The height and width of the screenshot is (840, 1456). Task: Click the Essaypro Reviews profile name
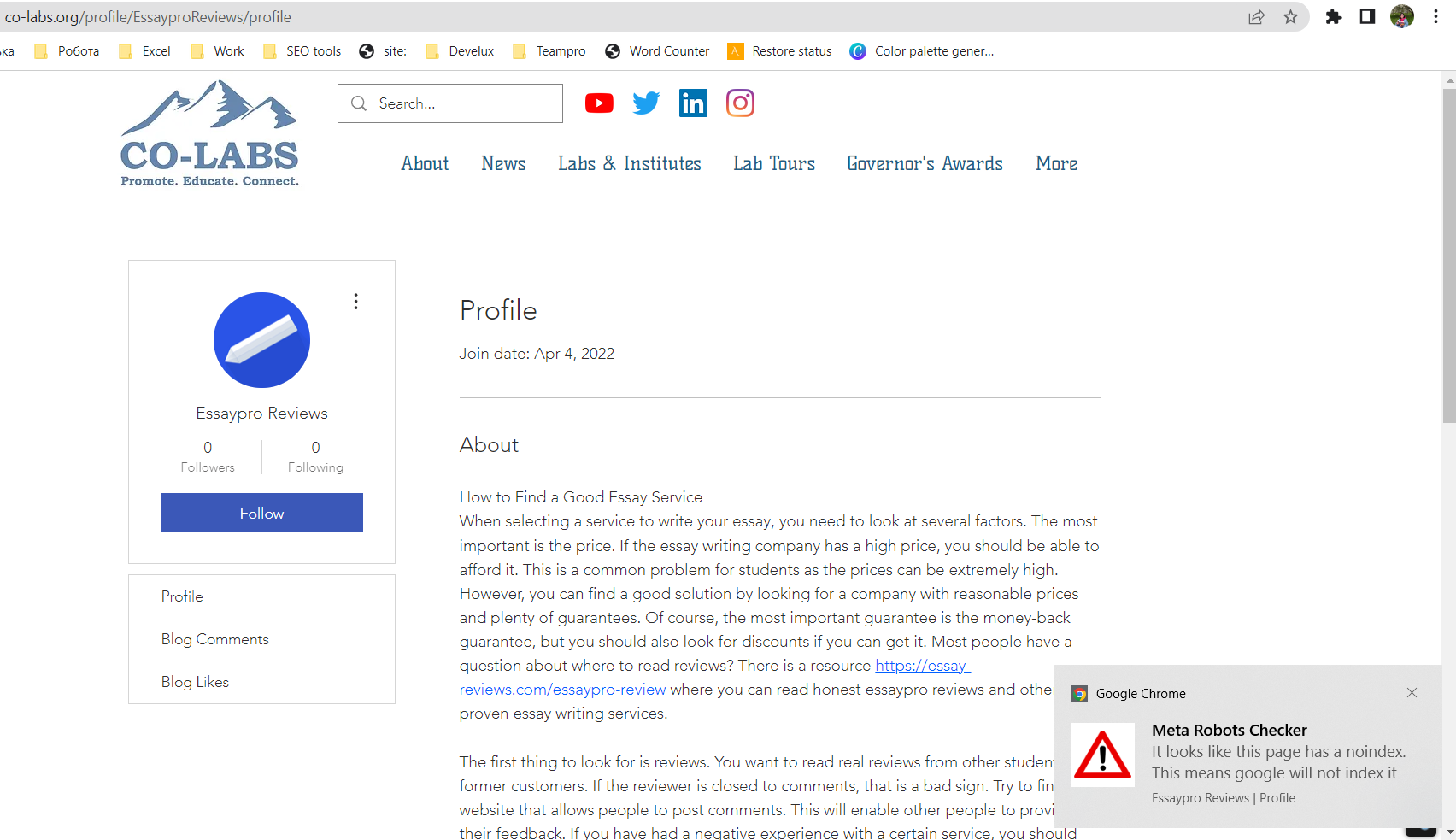(x=261, y=414)
